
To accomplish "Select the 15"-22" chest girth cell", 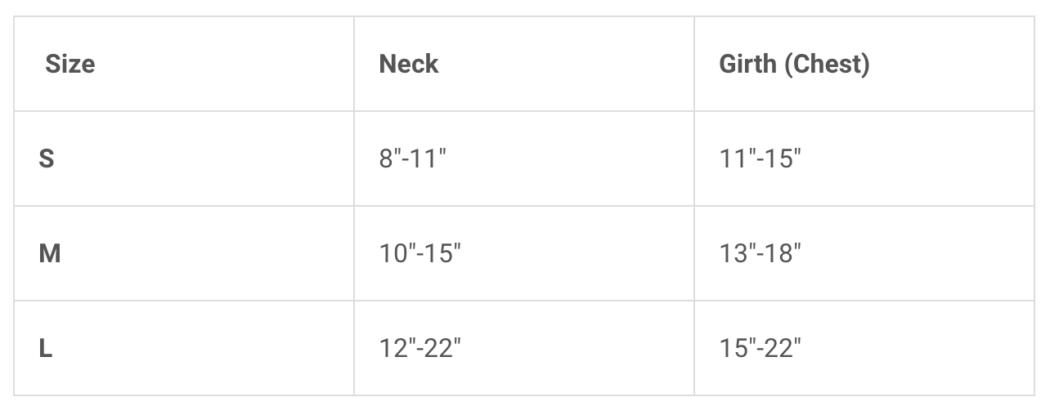I will click(x=760, y=349).
